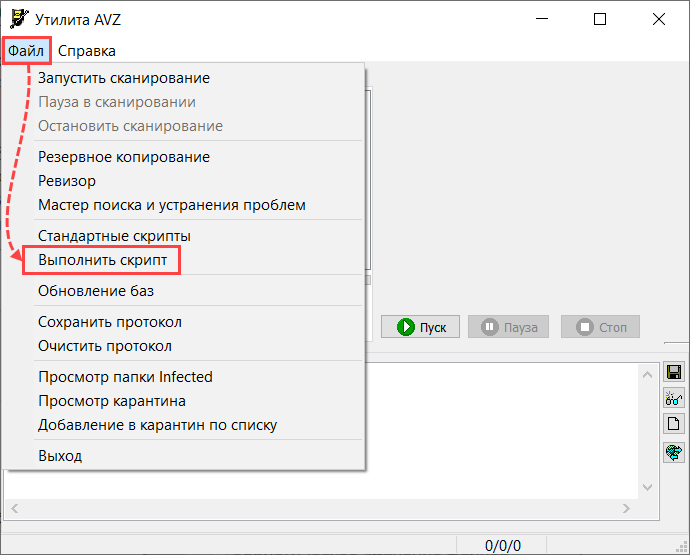
Task: Select Обновление баз in the menu
Action: coord(185,291)
